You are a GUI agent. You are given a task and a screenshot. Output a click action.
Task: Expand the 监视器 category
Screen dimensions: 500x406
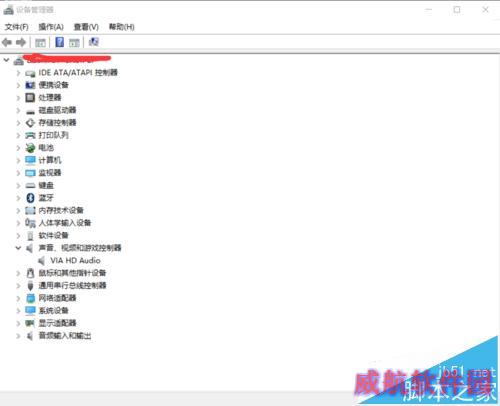(18, 173)
